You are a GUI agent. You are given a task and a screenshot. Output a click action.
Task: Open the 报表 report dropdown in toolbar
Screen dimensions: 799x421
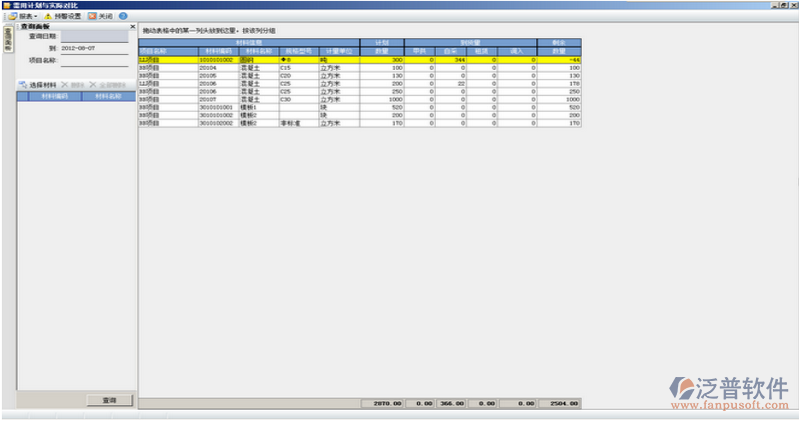[22, 17]
